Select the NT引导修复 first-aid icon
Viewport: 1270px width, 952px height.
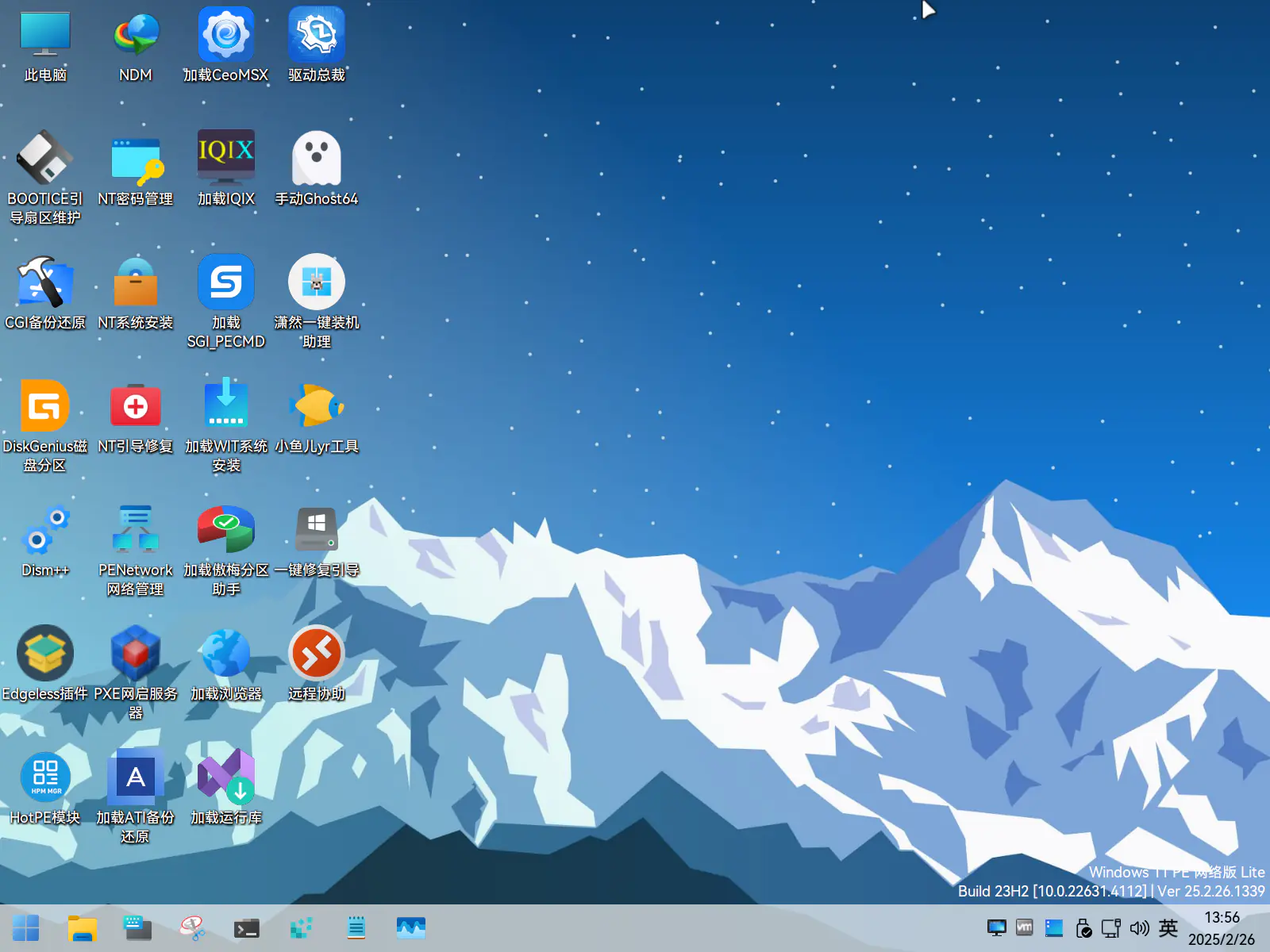click(136, 406)
